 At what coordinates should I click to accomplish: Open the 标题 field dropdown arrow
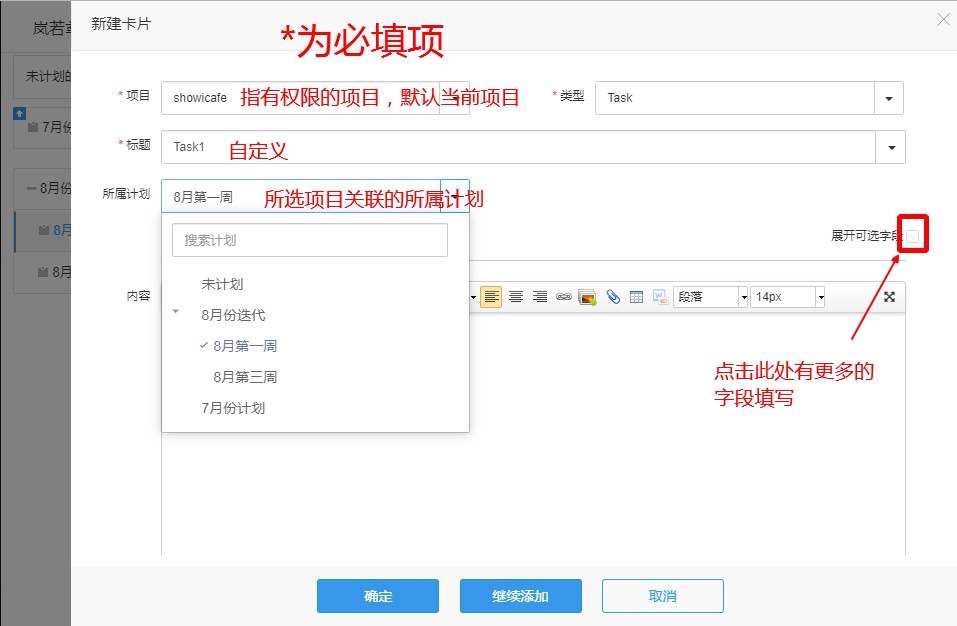click(891, 147)
